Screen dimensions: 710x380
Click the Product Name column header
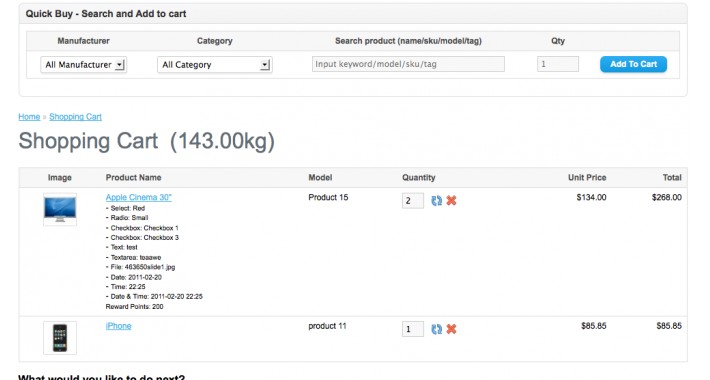point(134,178)
